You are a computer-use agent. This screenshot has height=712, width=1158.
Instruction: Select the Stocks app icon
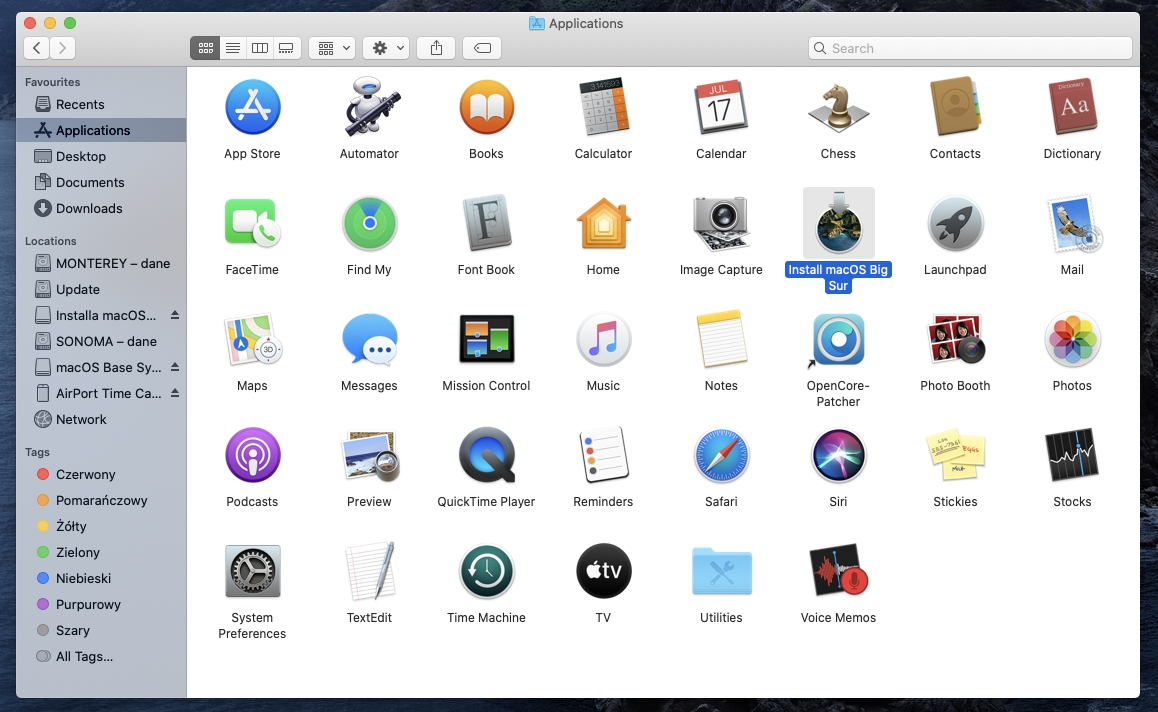tap(1072, 456)
